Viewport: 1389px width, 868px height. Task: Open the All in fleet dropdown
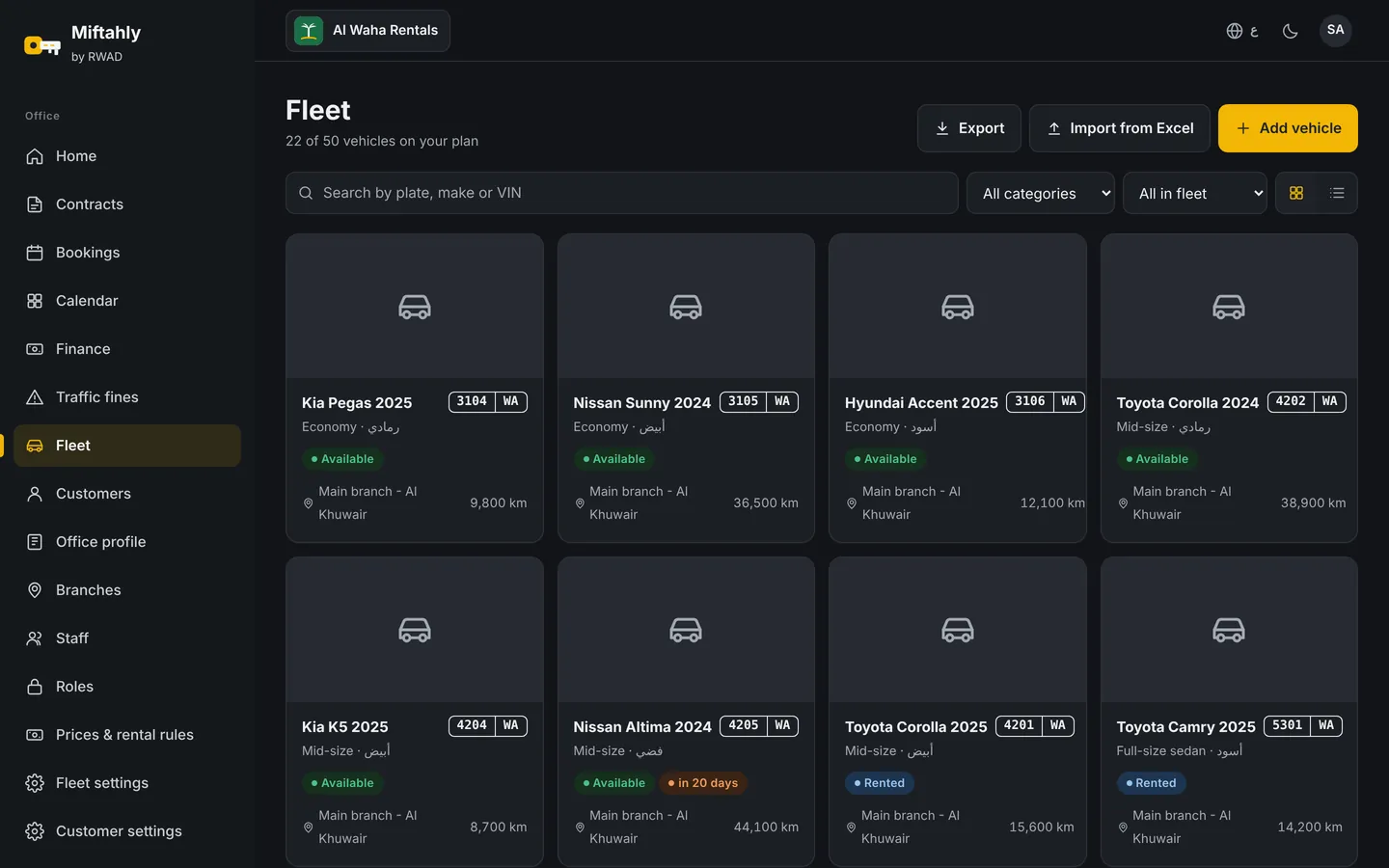[x=1195, y=193]
